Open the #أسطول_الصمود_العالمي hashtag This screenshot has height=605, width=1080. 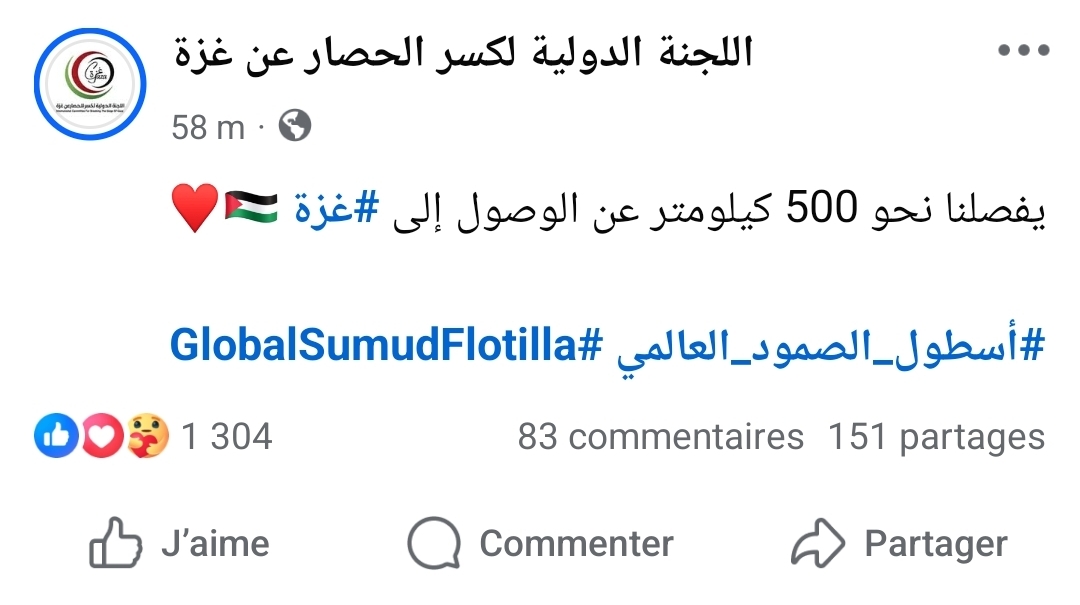click(x=827, y=346)
